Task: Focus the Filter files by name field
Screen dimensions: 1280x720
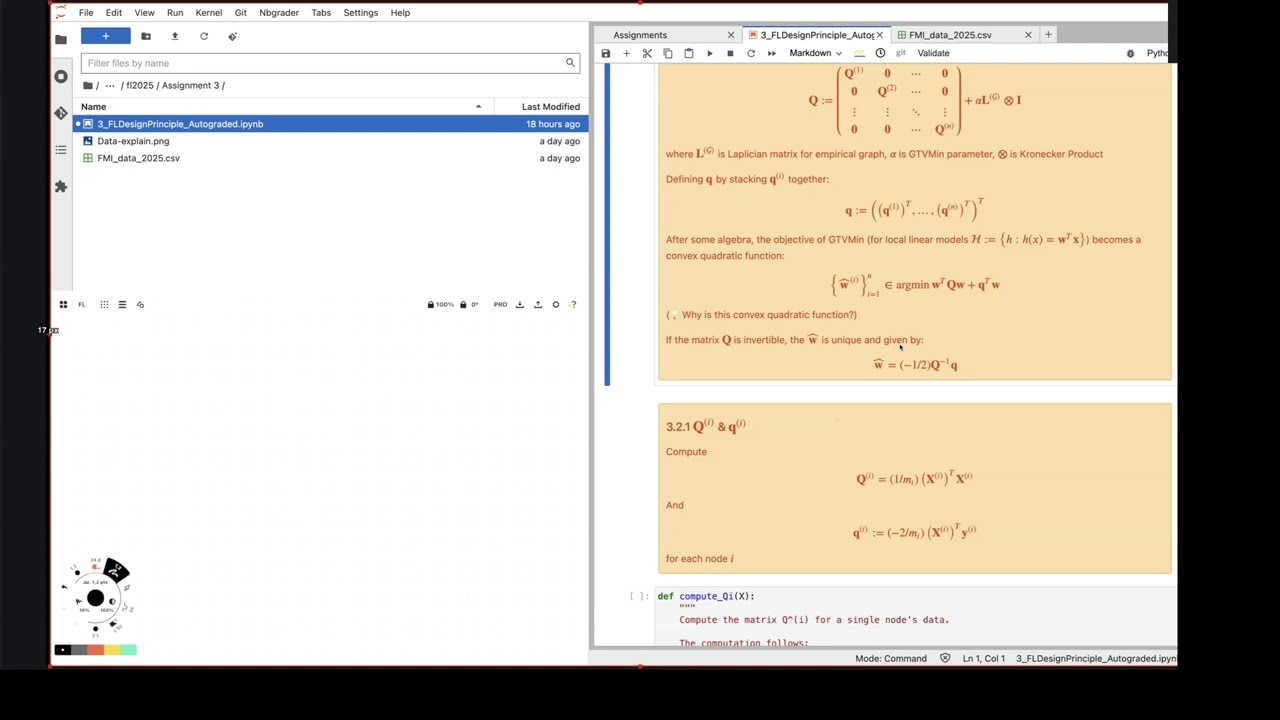Action: [330, 63]
